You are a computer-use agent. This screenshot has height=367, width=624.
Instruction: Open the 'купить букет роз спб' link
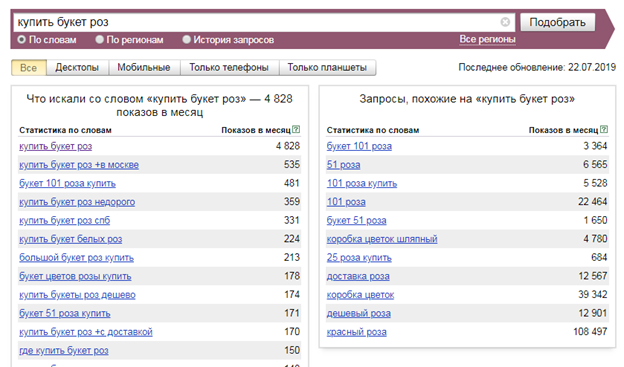tap(64, 221)
